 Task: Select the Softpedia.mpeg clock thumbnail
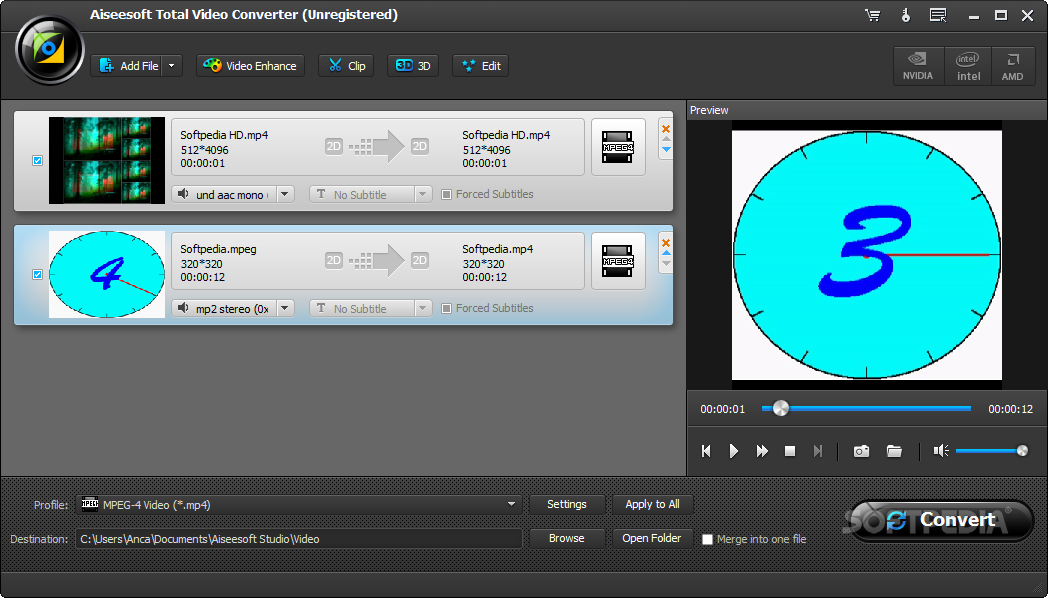[x=107, y=275]
